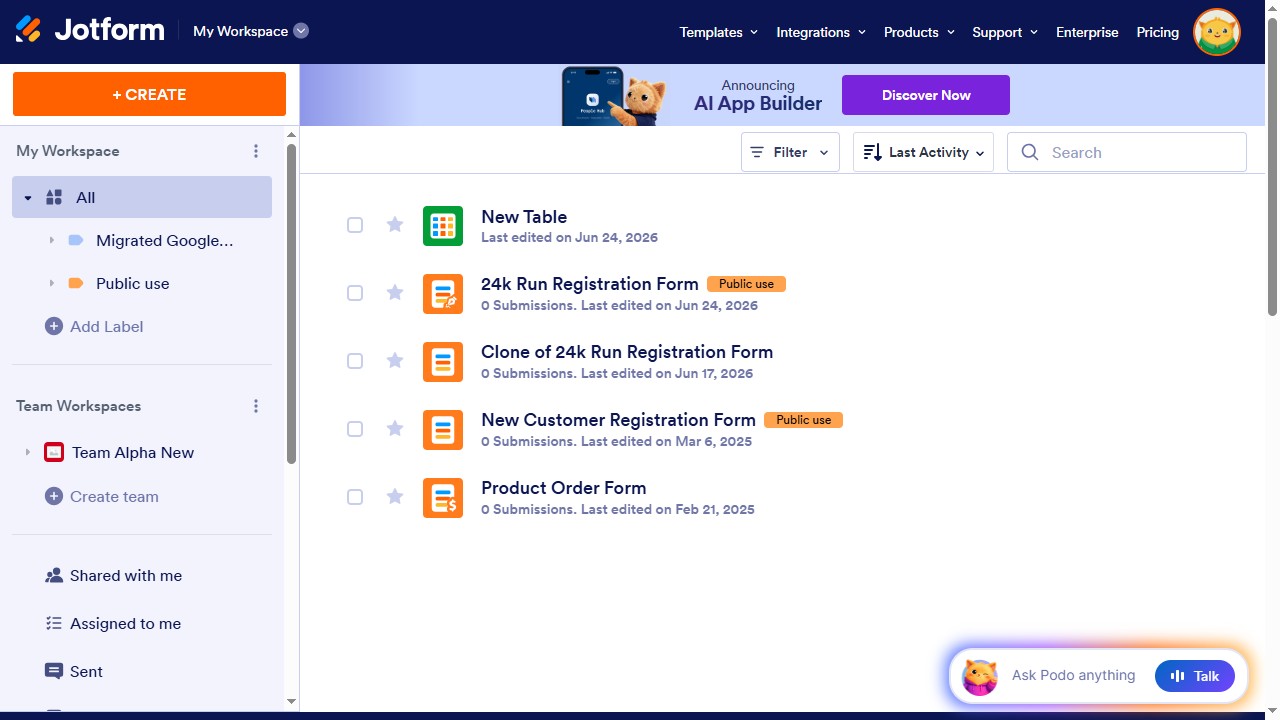Open the user avatar menu
The height and width of the screenshot is (720, 1280).
[x=1217, y=32]
